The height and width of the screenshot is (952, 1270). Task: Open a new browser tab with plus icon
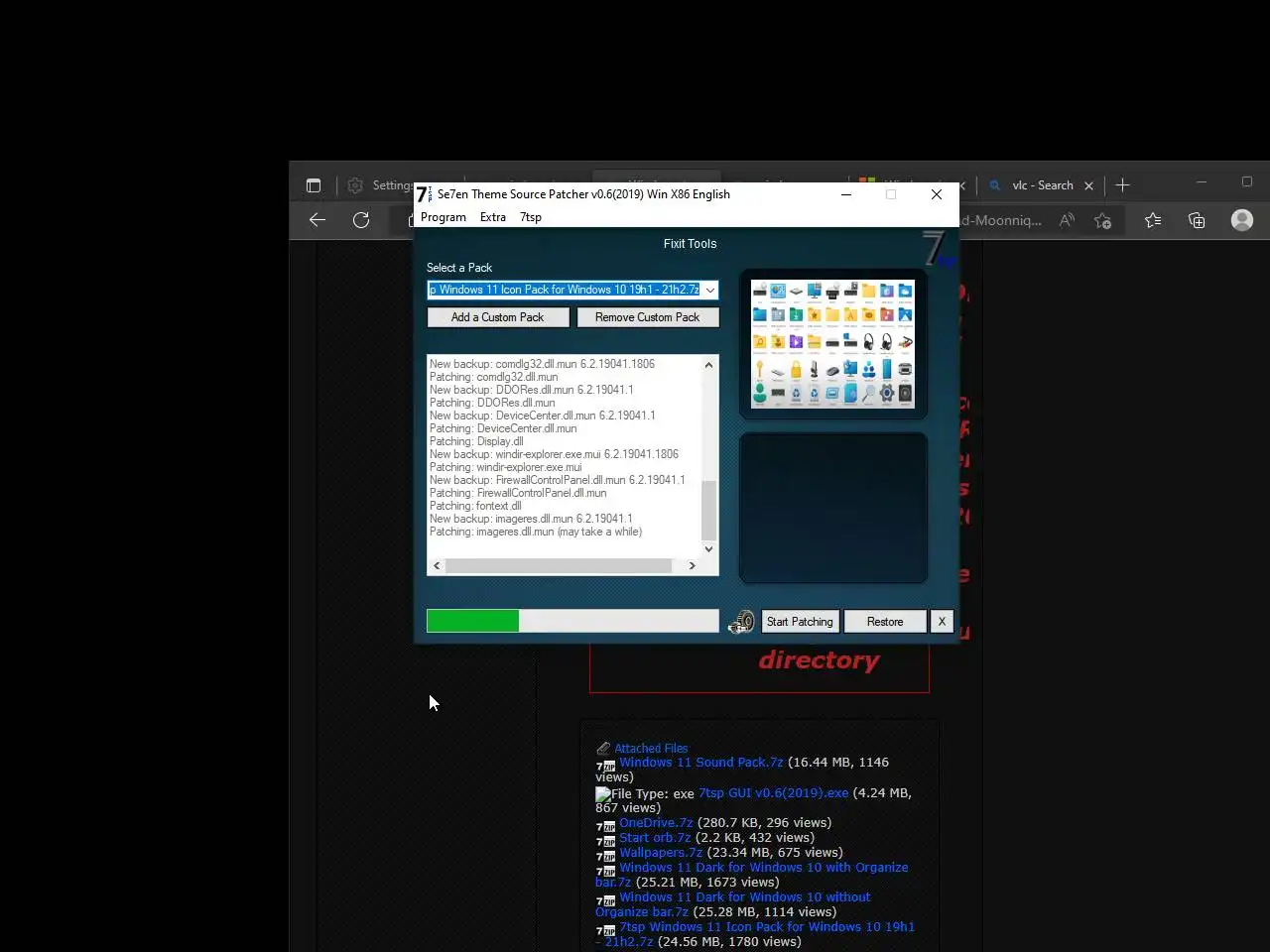pyautogui.click(x=1123, y=185)
